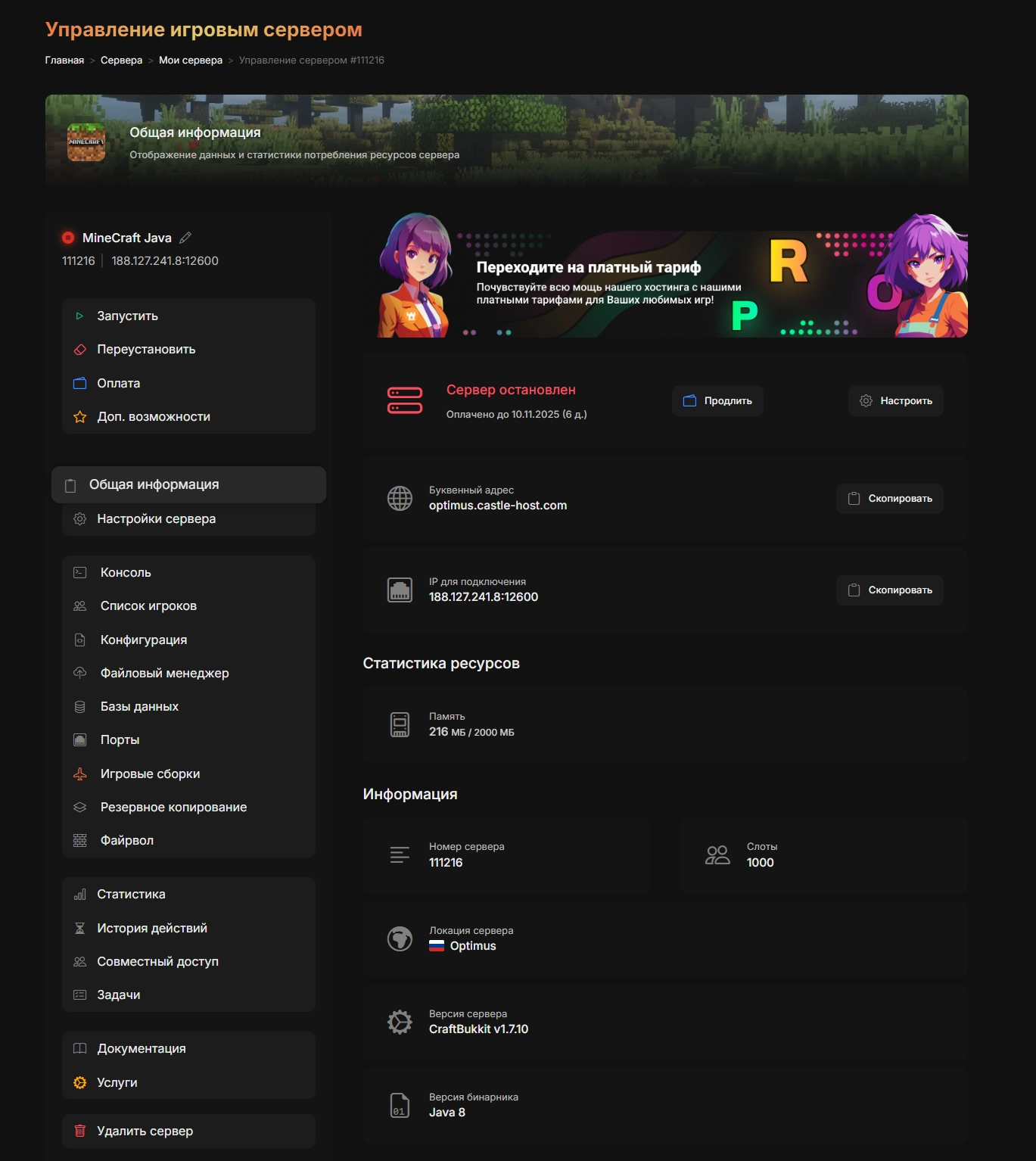Navigate to Мои сервера breadcrumb
1036x1161 pixels.
tap(191, 61)
